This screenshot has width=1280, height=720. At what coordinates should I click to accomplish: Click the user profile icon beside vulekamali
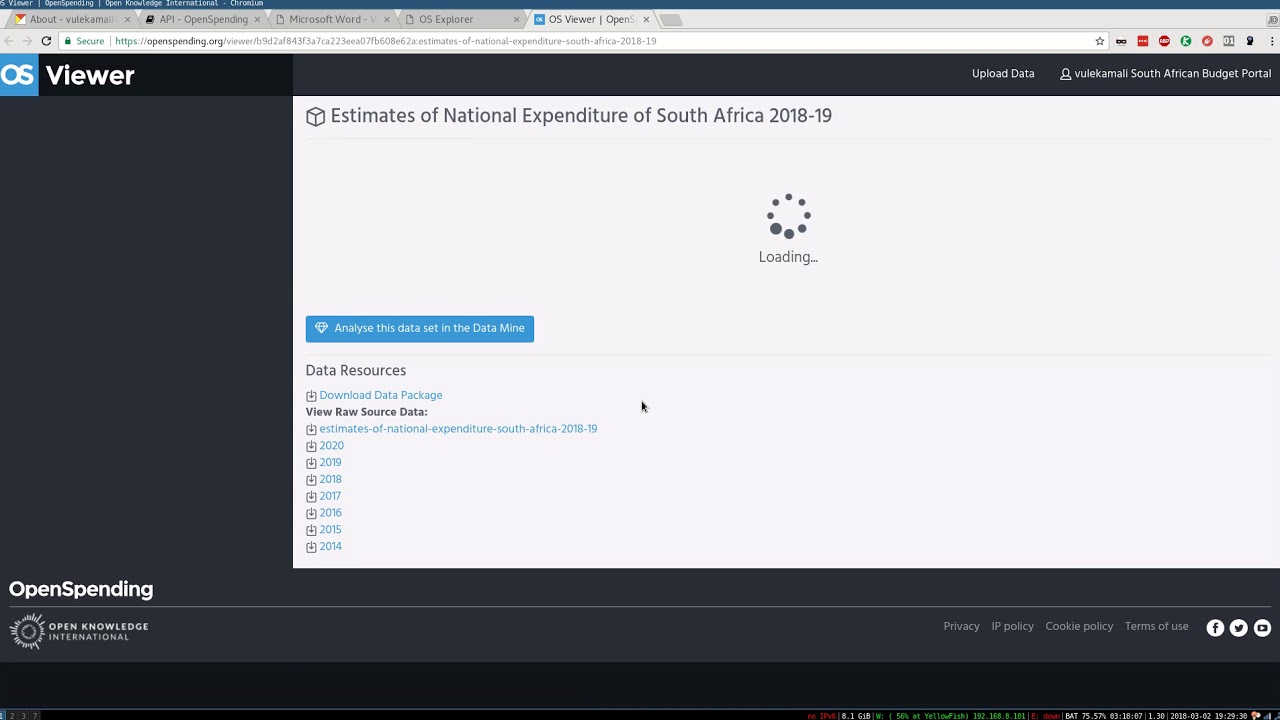(1066, 74)
